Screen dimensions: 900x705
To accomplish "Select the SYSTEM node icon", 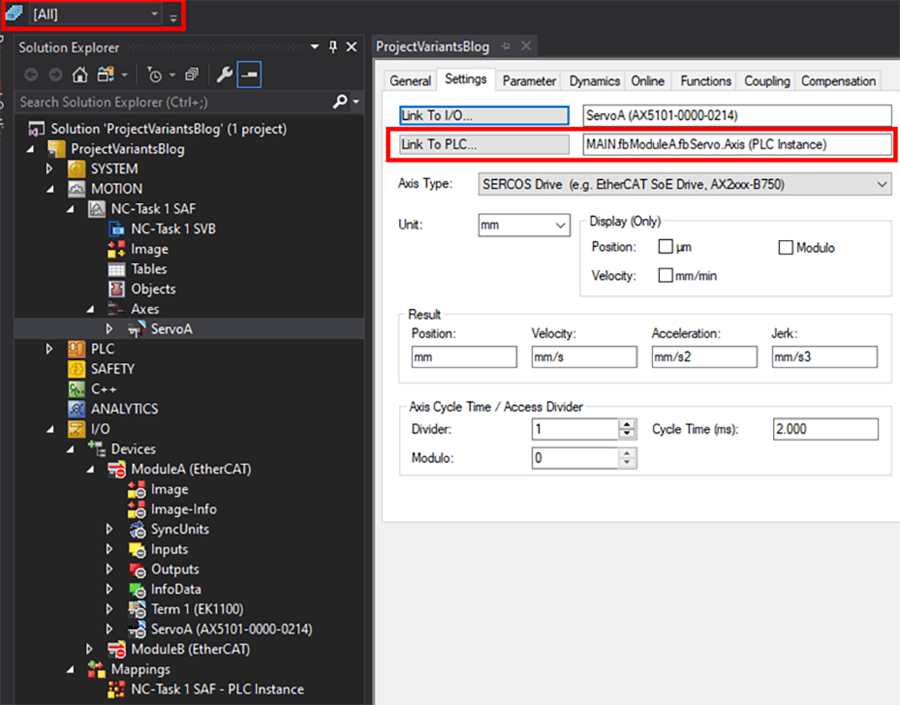I will click(x=77, y=169).
